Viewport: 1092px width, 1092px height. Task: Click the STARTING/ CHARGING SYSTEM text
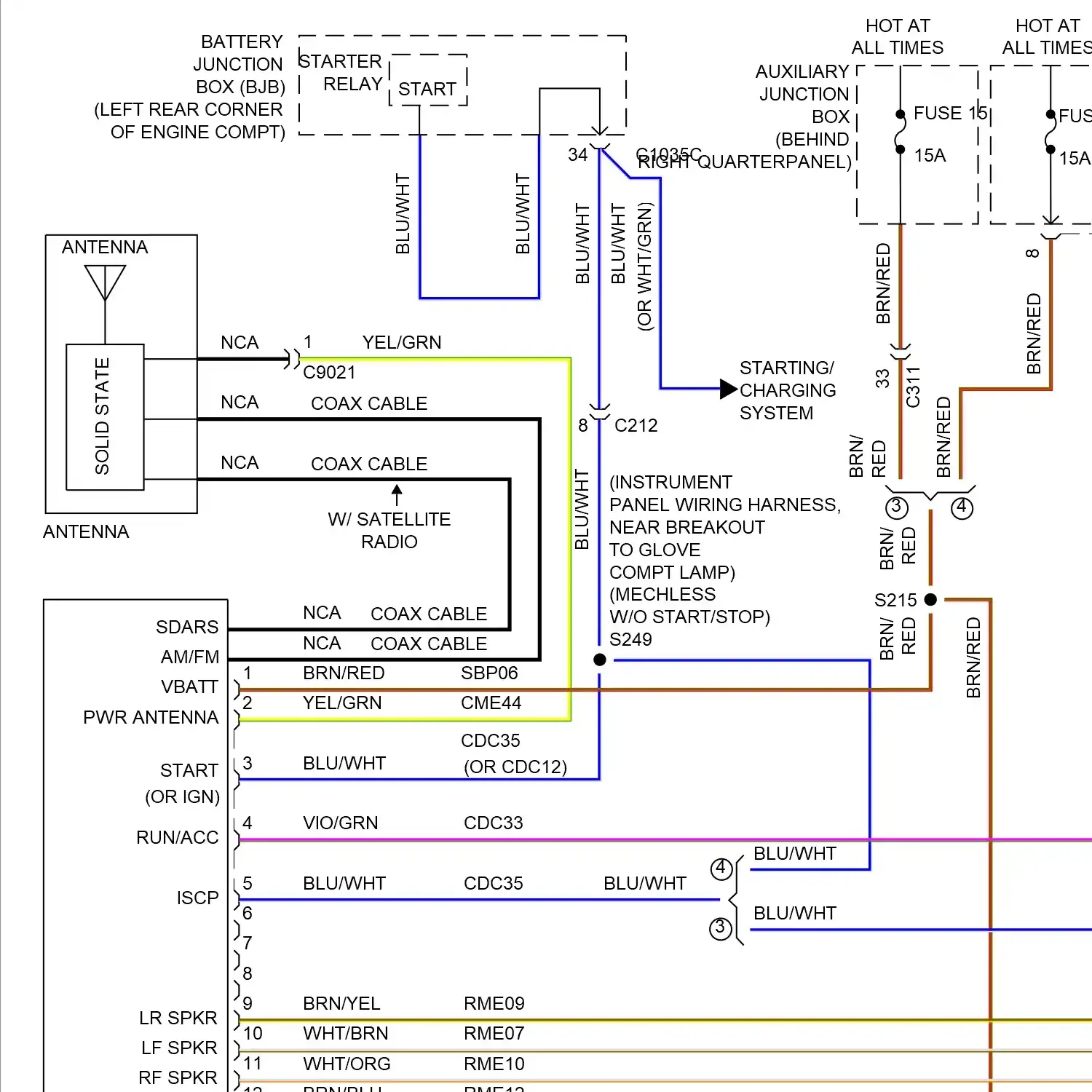[x=788, y=390]
